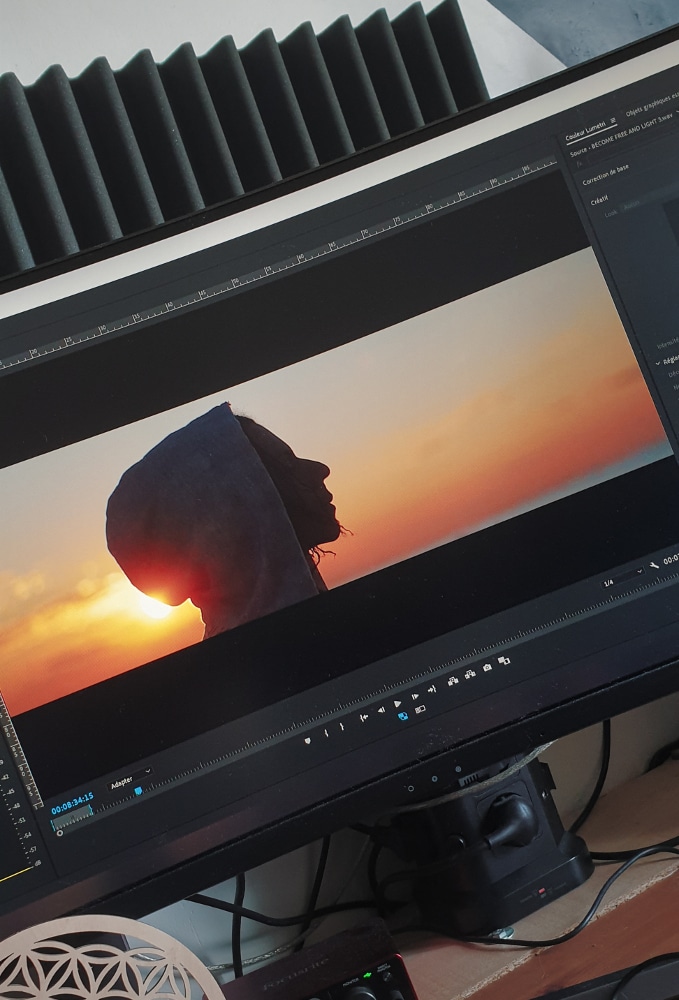Collapse the Créatif section
Viewport: 679px width, 1000px height.
599,200
